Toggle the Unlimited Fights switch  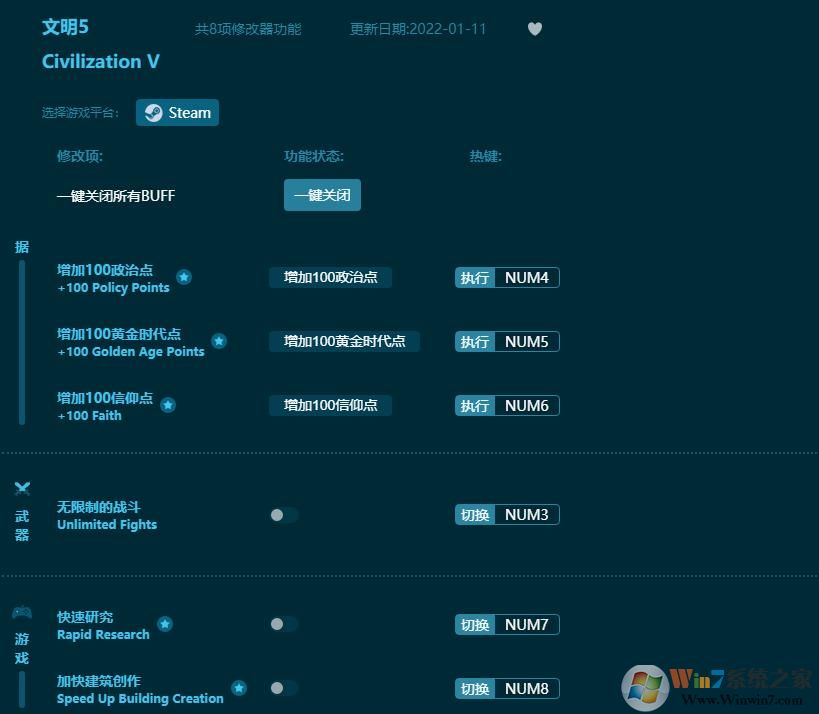[x=284, y=515]
